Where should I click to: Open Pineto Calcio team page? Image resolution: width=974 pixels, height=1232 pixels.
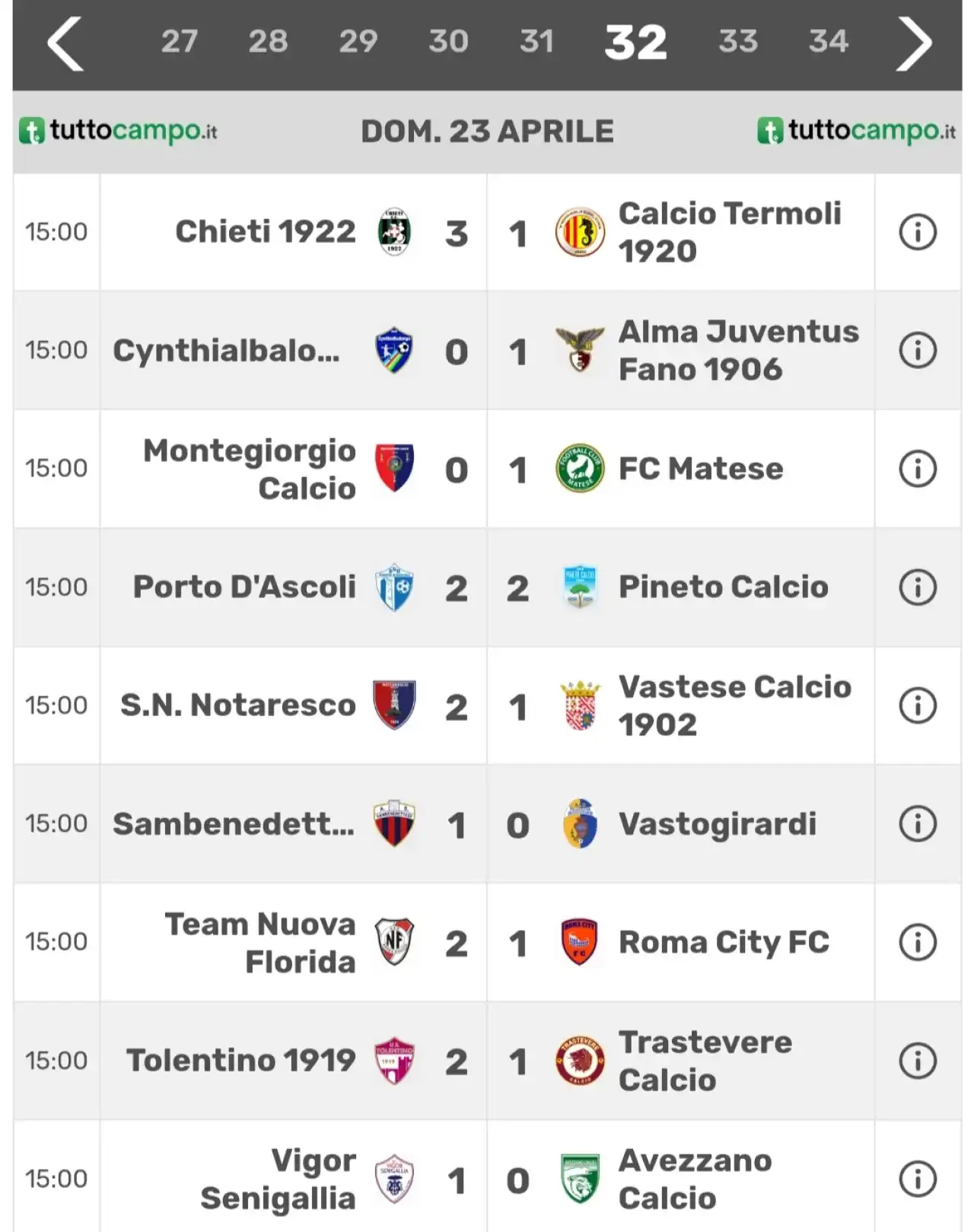coord(724,587)
